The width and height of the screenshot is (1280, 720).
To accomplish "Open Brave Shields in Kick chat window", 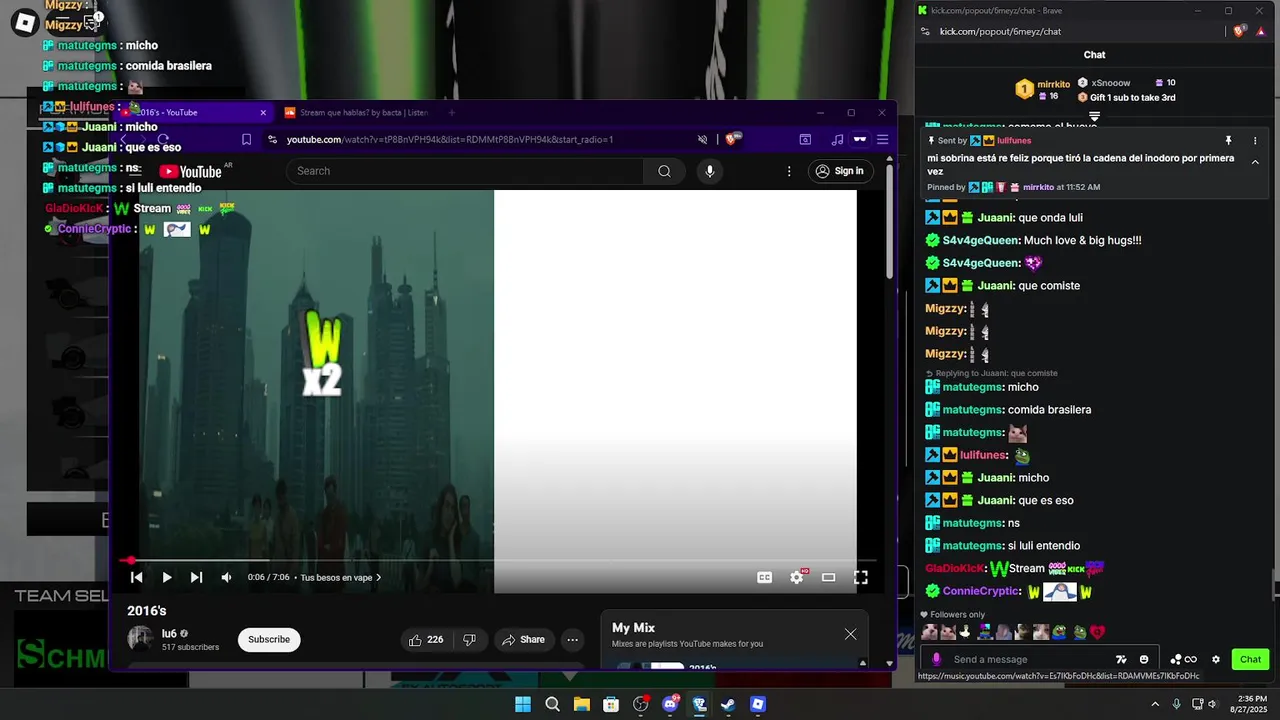I will click(1240, 31).
